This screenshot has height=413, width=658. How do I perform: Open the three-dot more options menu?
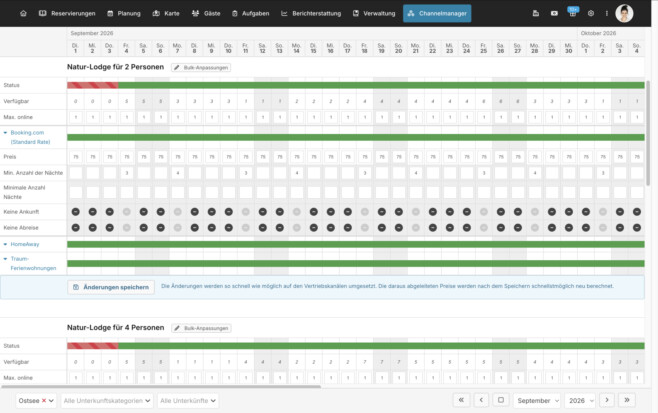pyautogui.click(x=607, y=13)
